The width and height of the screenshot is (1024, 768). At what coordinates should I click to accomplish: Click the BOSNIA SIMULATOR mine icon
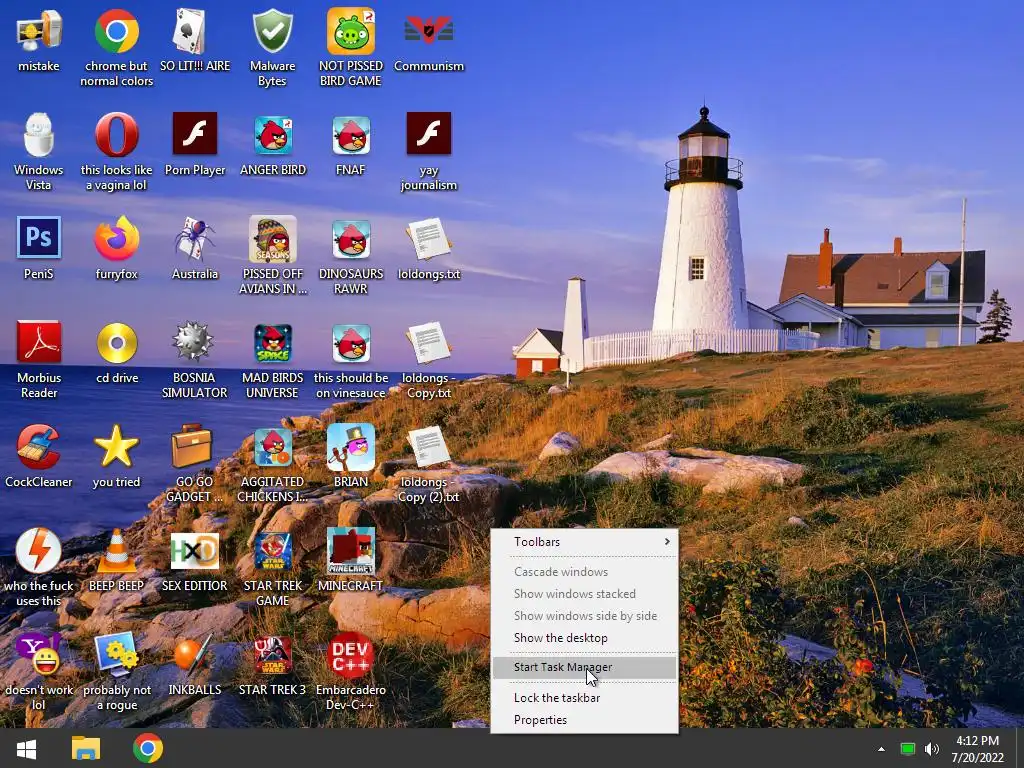tap(193, 342)
